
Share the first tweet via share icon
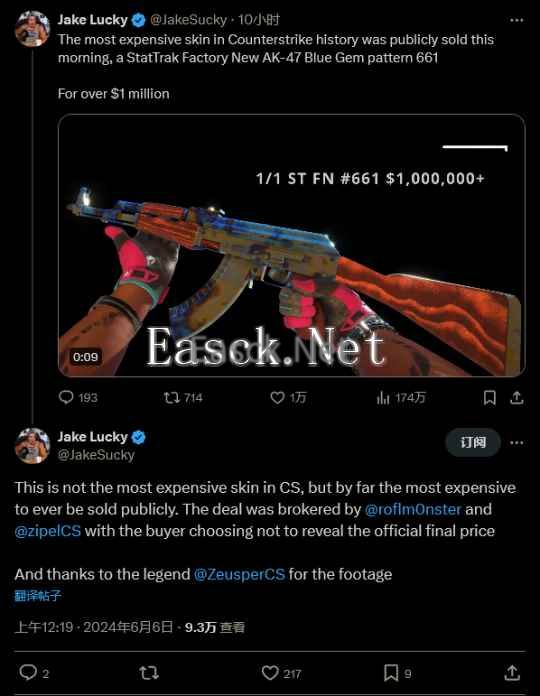point(516,397)
